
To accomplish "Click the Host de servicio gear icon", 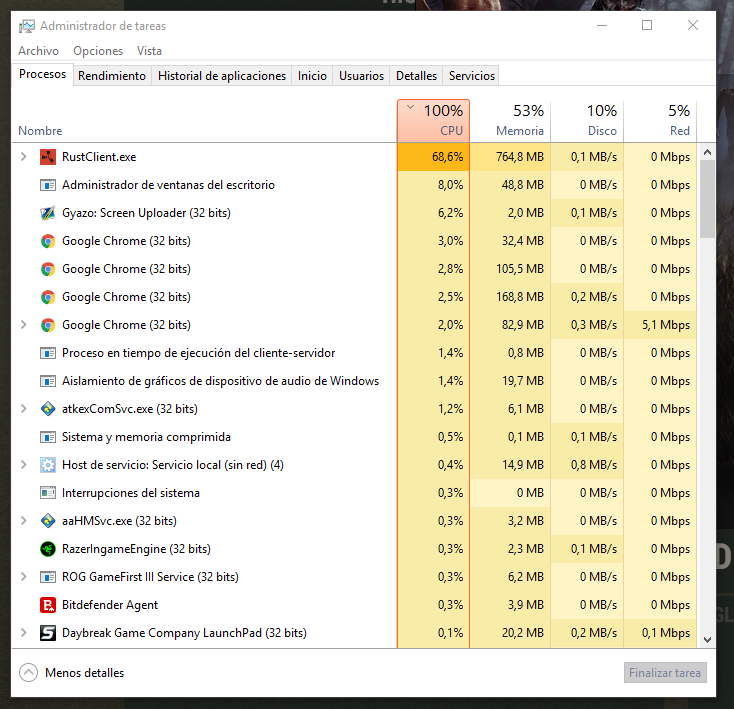I will coord(48,465).
